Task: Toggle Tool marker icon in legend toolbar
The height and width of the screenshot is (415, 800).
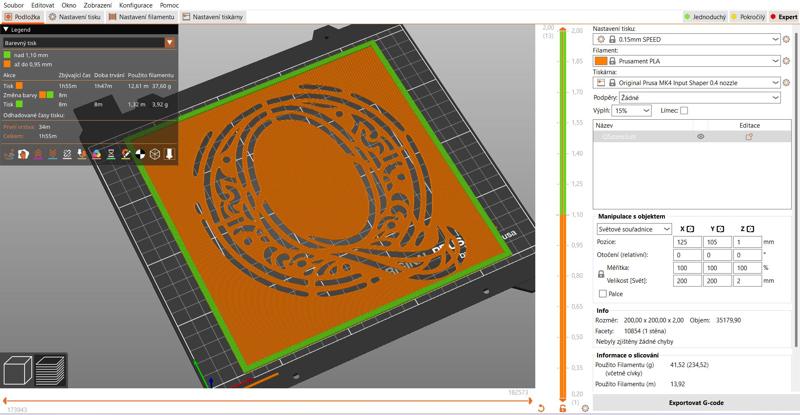Action: pos(169,154)
